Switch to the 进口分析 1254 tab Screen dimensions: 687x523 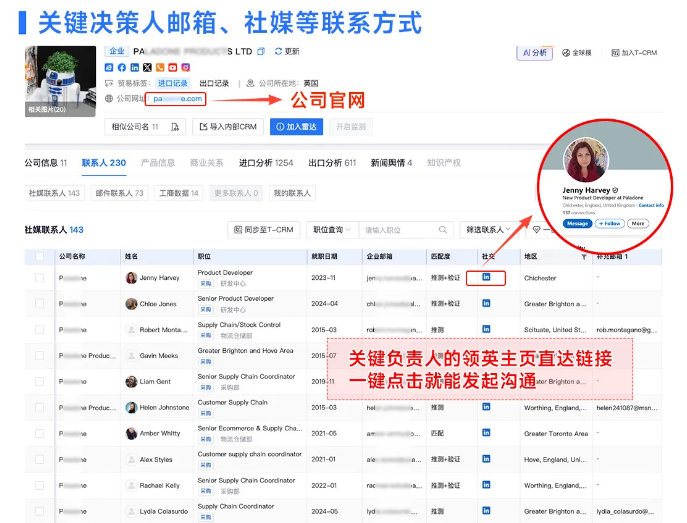pyautogui.click(x=265, y=162)
